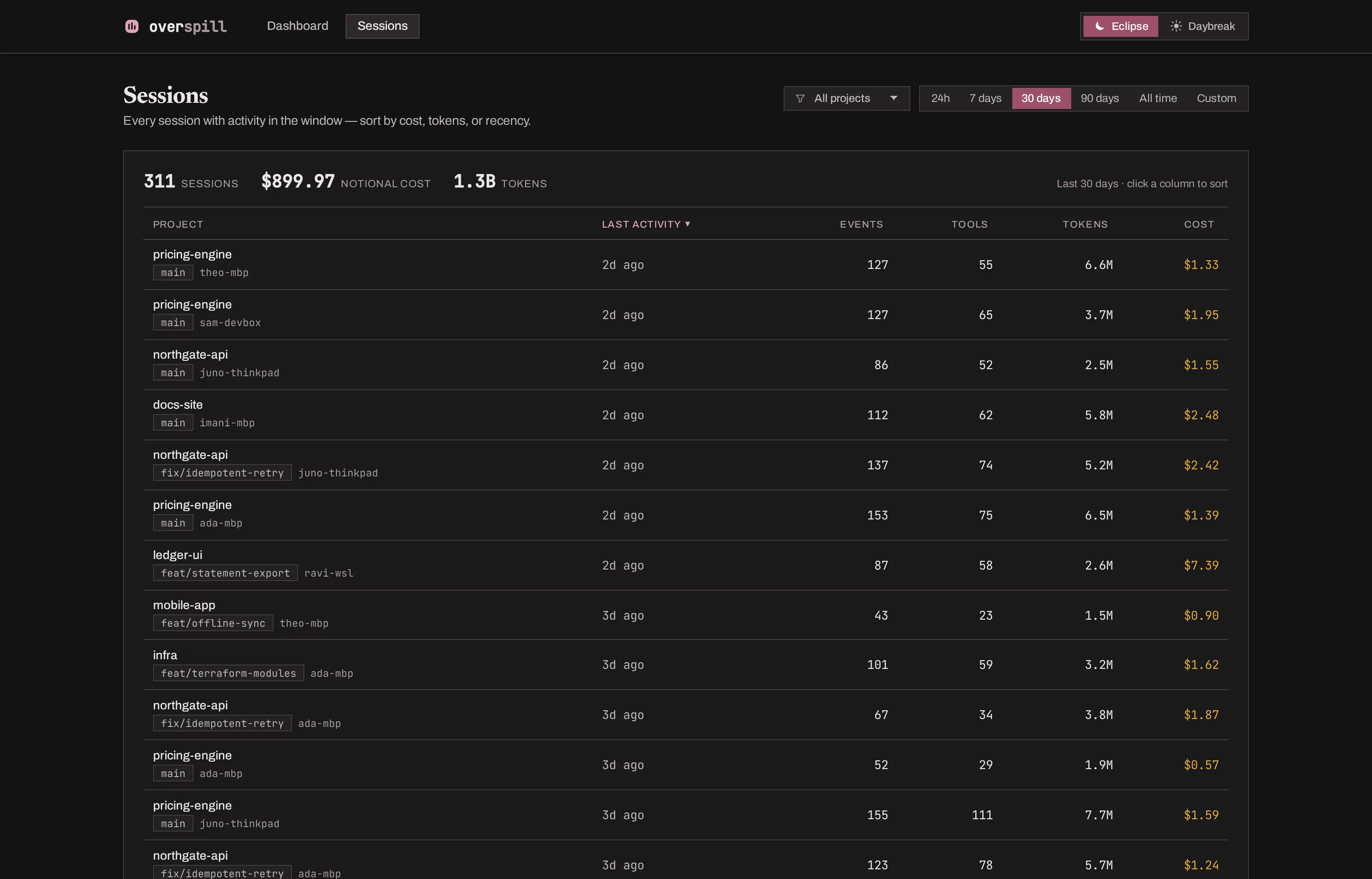The height and width of the screenshot is (879, 1372).
Task: Click the 1.3B tokens total
Action: [474, 182]
